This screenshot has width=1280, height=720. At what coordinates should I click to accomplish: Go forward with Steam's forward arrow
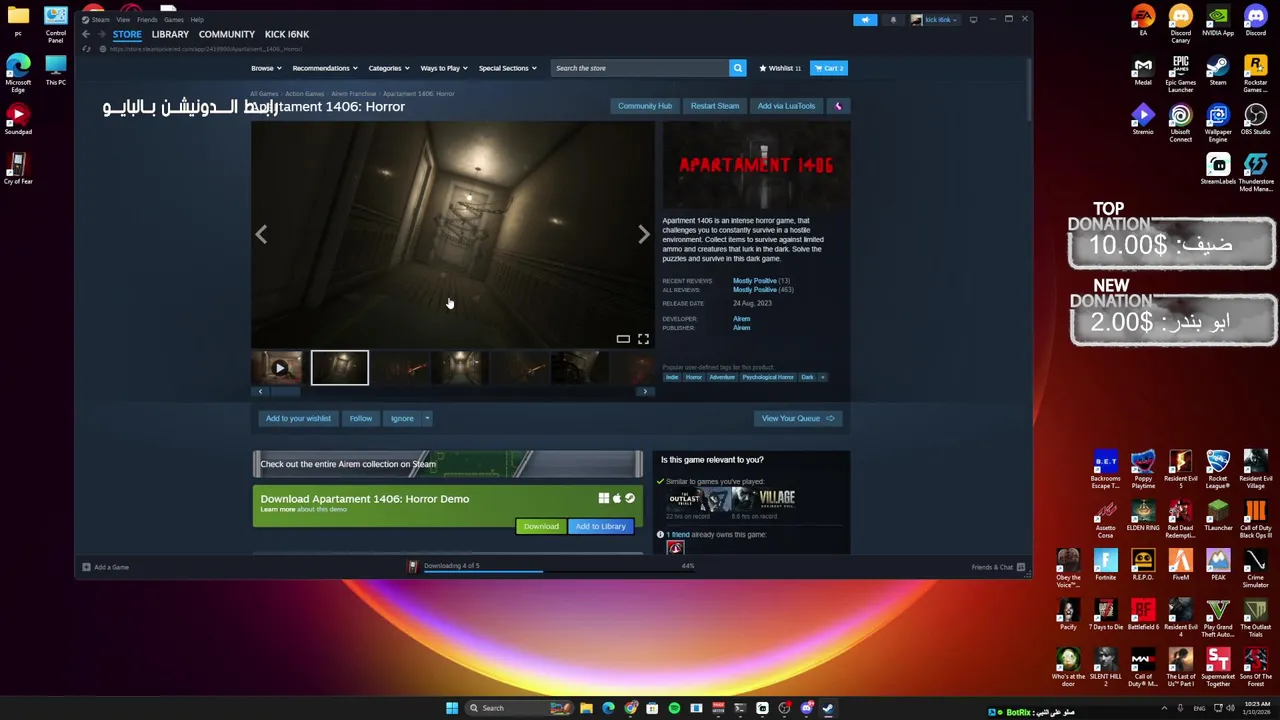(101, 34)
